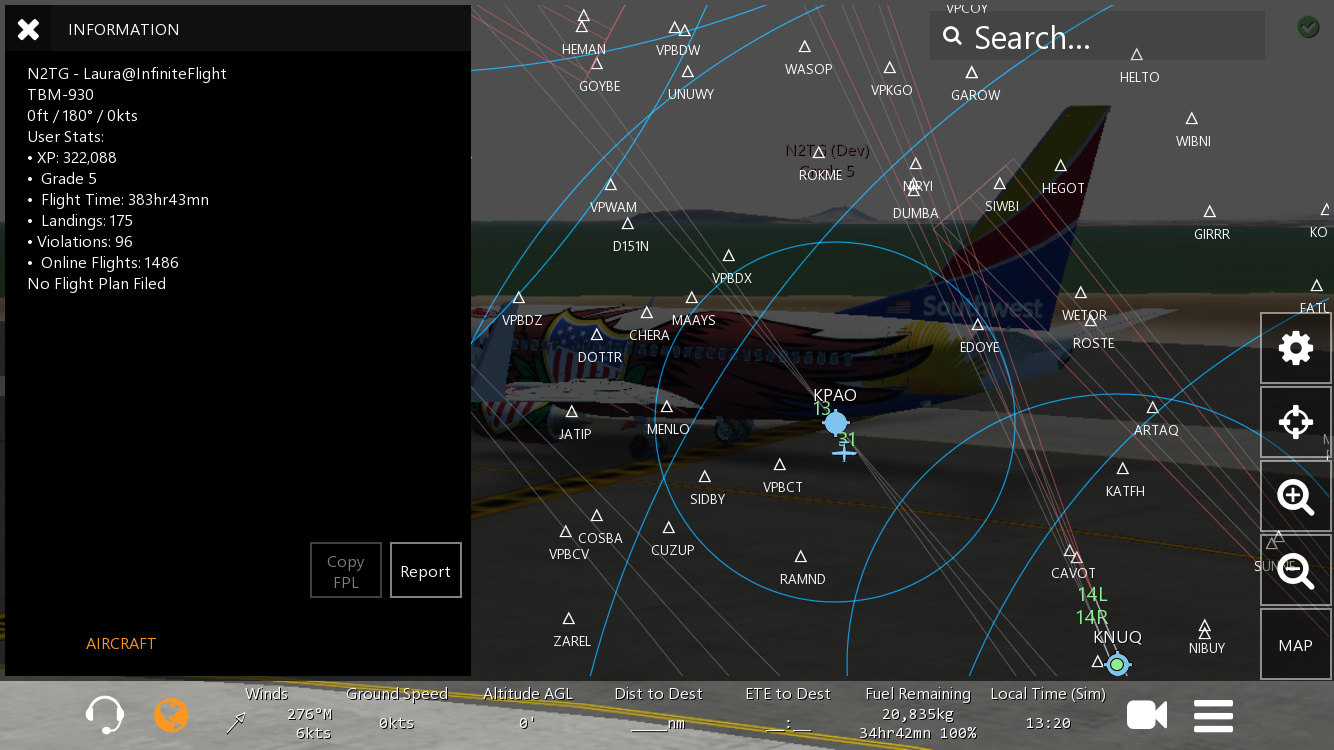
Task: Open ATC headset communications
Action: click(105, 715)
